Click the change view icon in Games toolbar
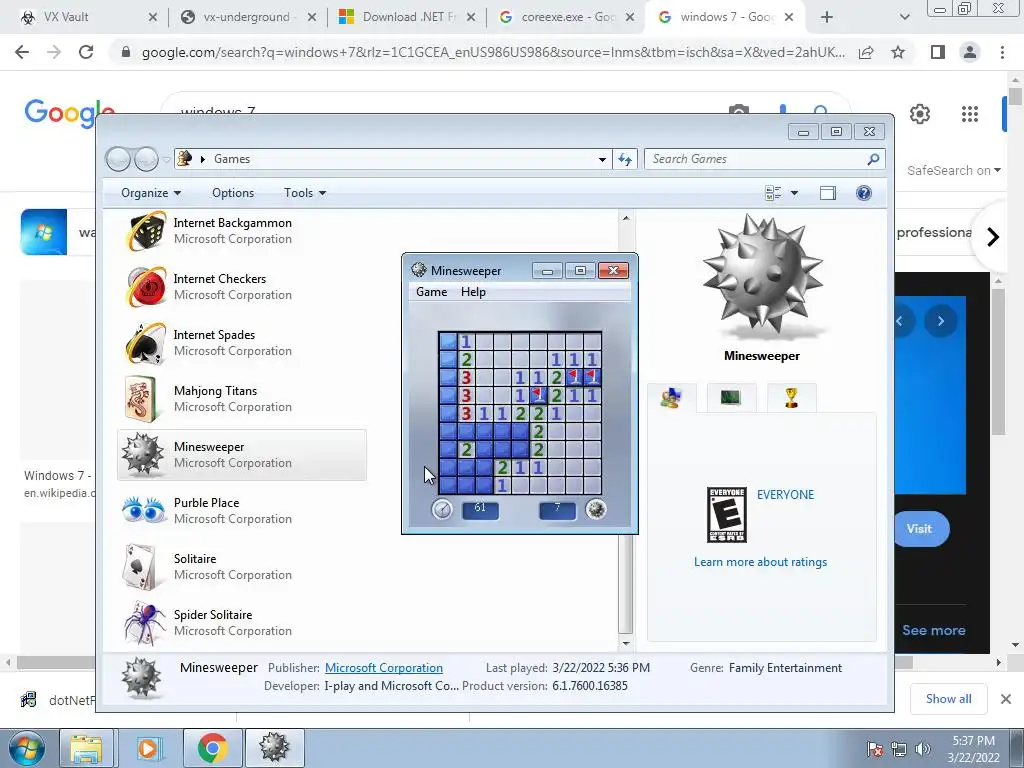 click(x=773, y=193)
